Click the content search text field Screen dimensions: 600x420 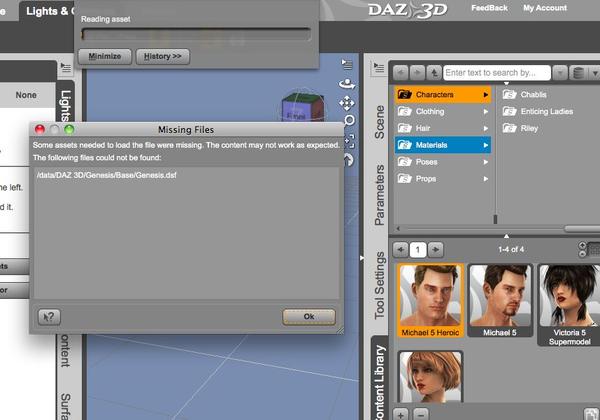click(x=497, y=73)
